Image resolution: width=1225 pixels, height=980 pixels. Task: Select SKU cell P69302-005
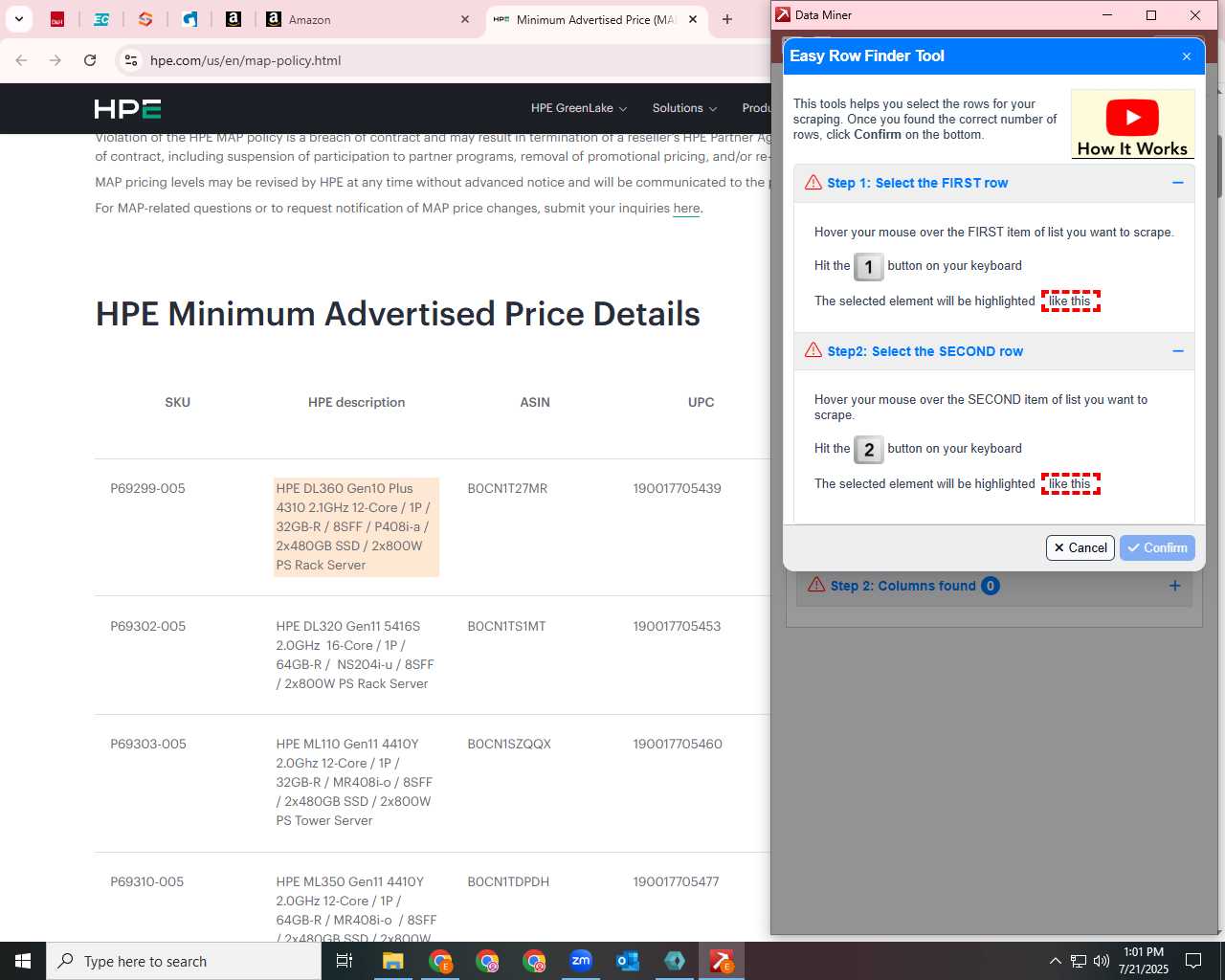[x=147, y=626]
